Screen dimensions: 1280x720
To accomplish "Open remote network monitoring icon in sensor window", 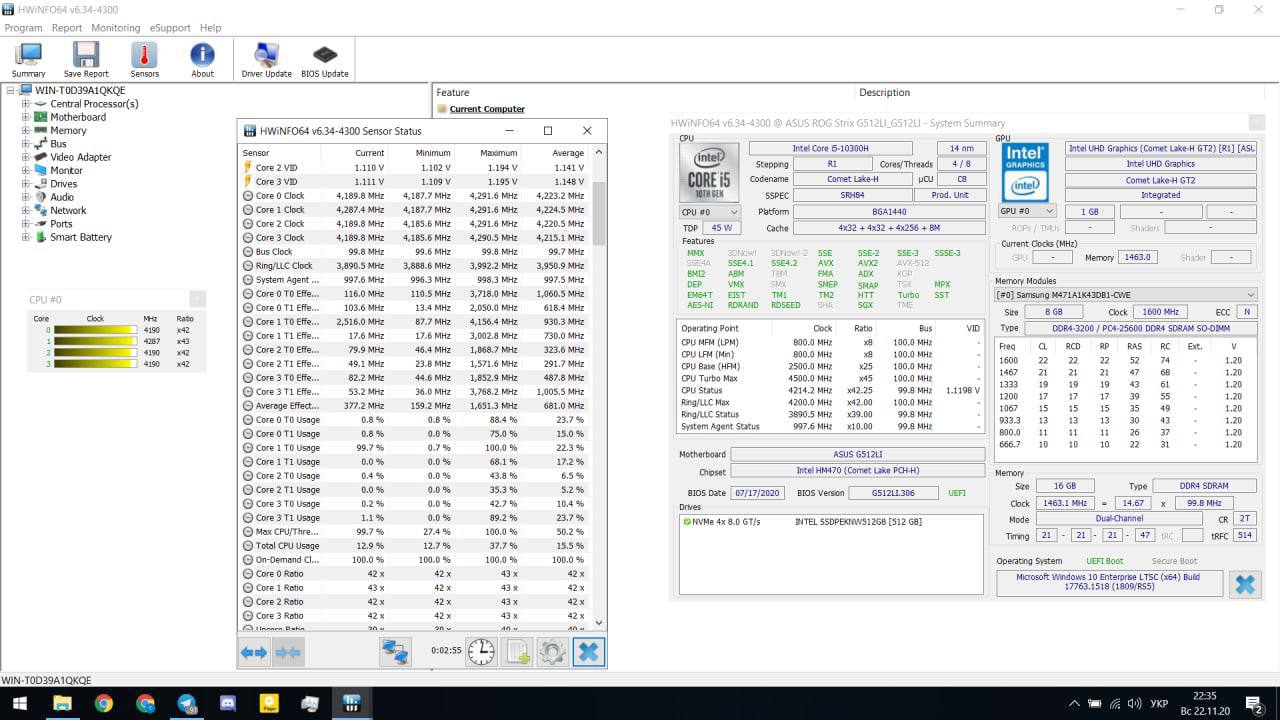I will coord(396,652).
